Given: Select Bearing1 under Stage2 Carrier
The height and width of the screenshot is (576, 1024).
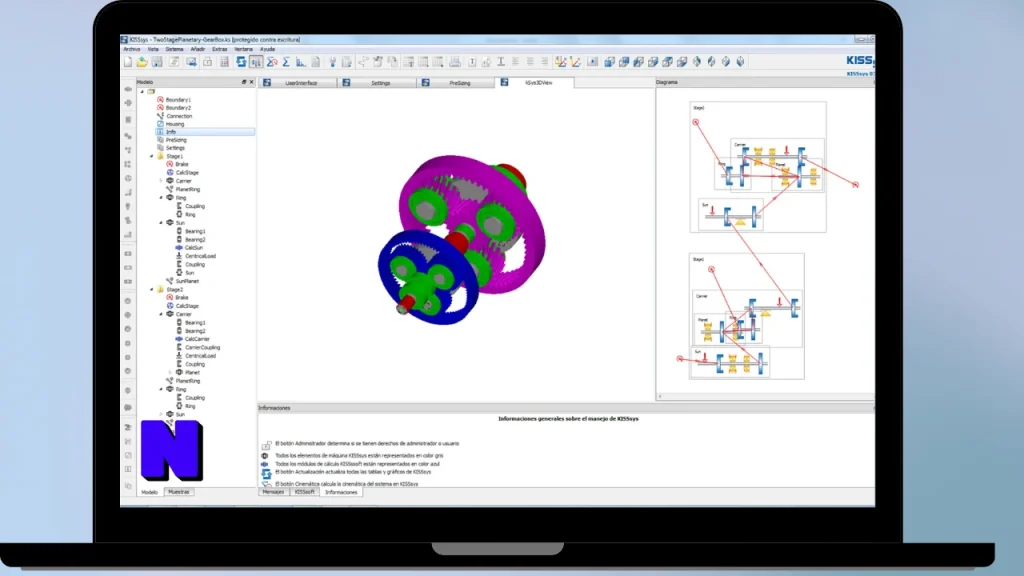Looking at the screenshot, I should [x=195, y=323].
